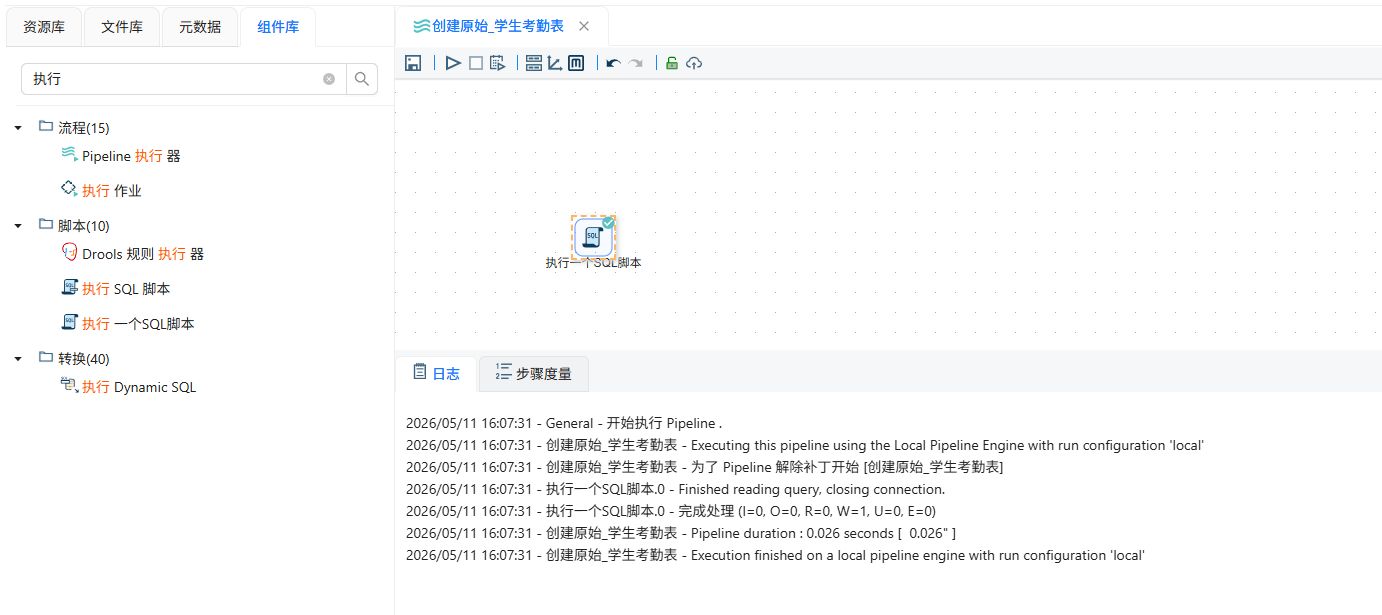
Task: Select the 执行 SQL 脚本 component
Action: pyautogui.click(x=115, y=289)
